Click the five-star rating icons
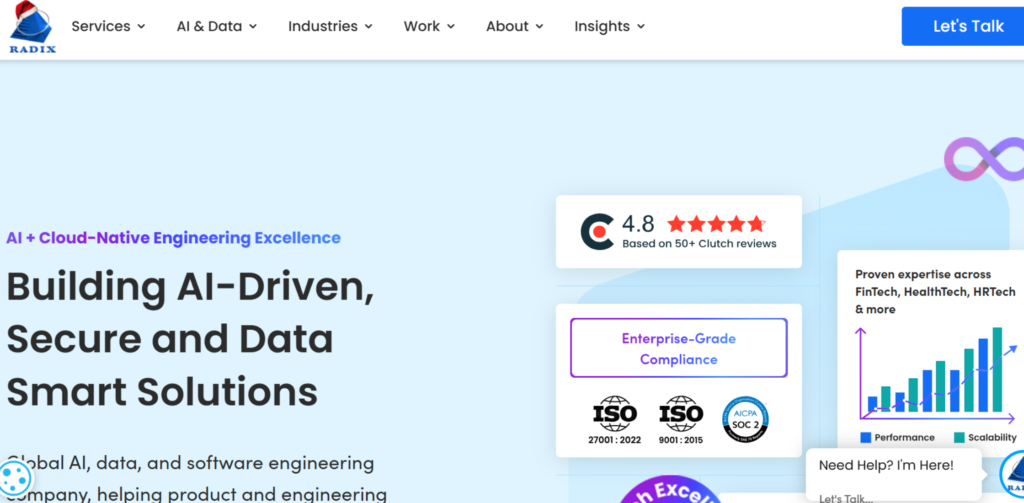 click(715, 224)
